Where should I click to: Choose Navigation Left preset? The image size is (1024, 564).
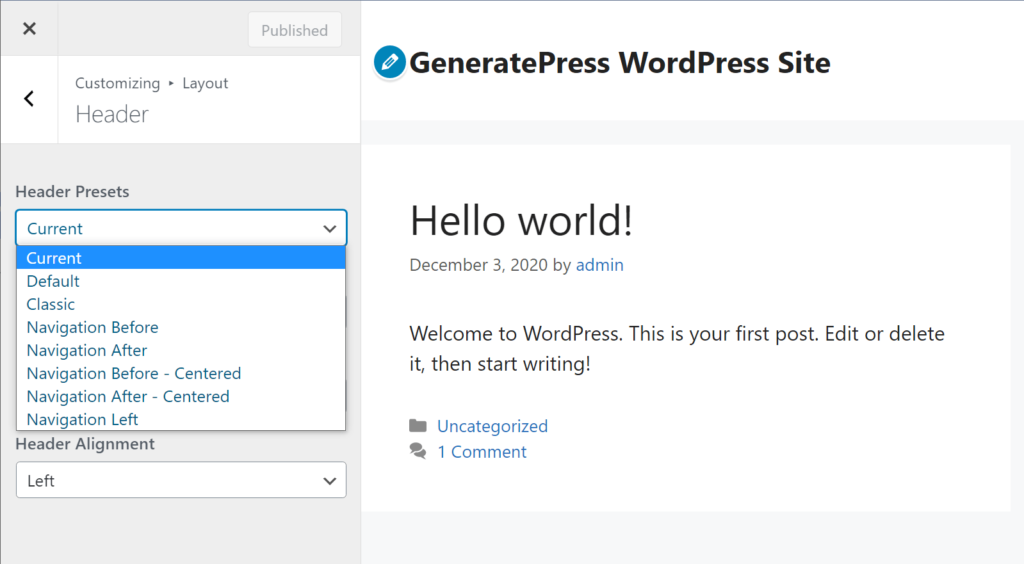pos(181,419)
